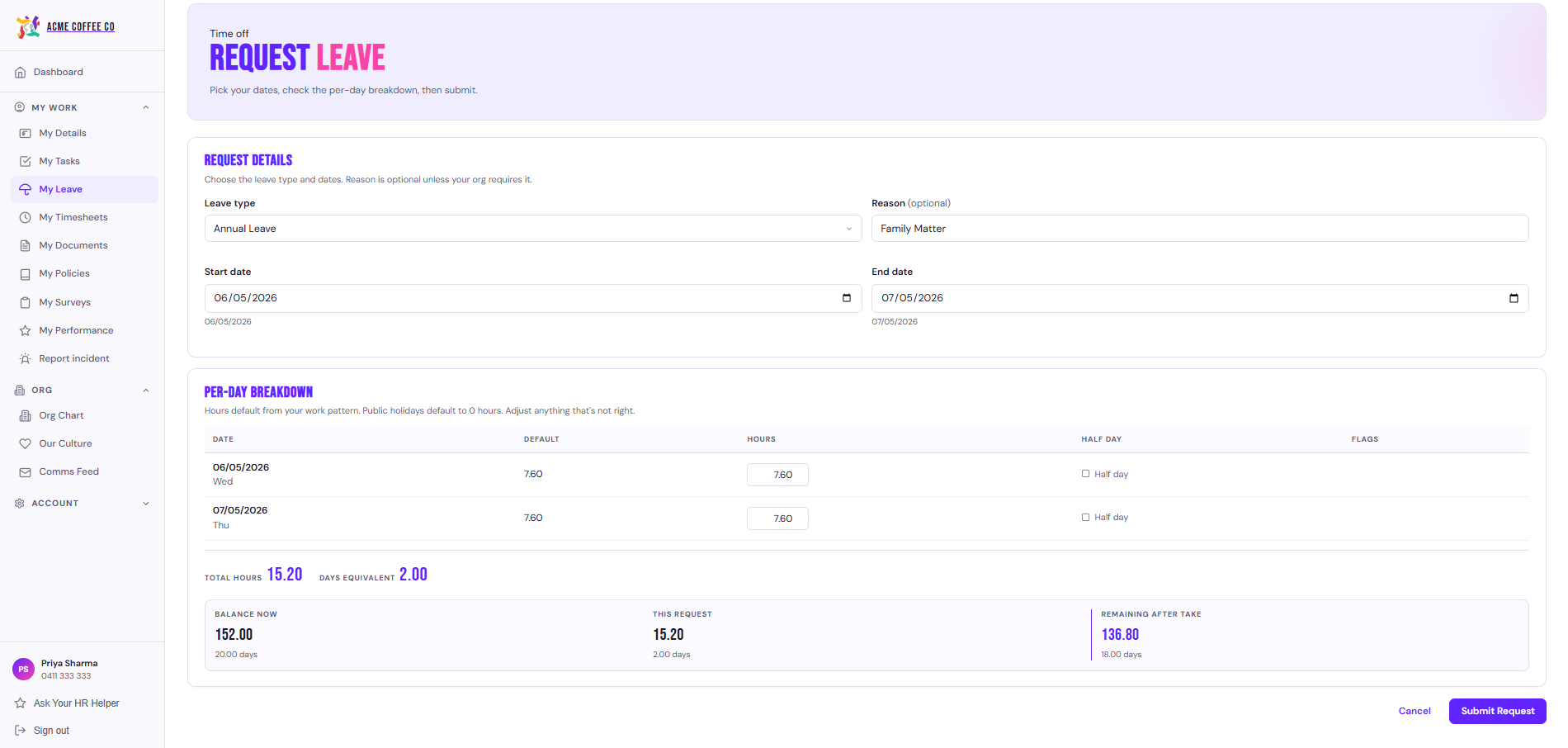The image size is (1568, 748).
Task: Click phone number 0411 333 333
Action: [66, 676]
